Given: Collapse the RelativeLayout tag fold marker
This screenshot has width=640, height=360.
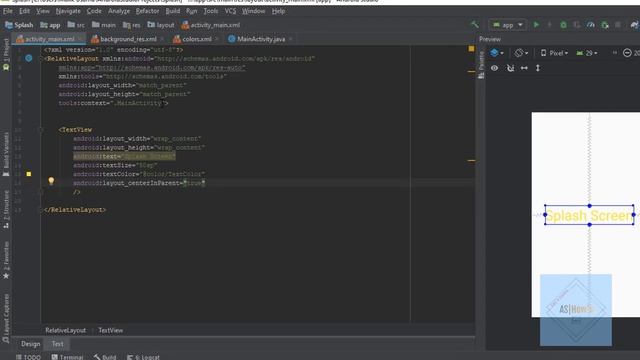Looking at the screenshot, I should coord(40,59).
